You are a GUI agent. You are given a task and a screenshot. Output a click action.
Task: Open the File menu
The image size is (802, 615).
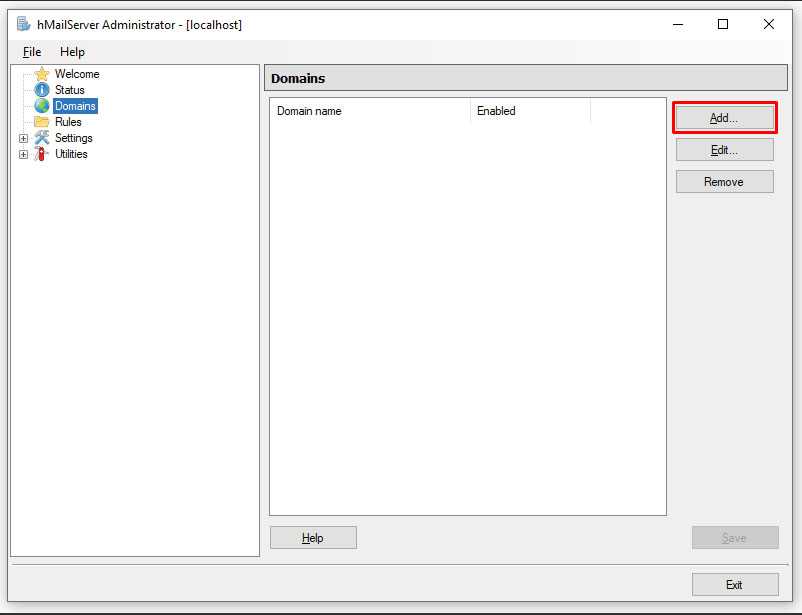pos(32,52)
